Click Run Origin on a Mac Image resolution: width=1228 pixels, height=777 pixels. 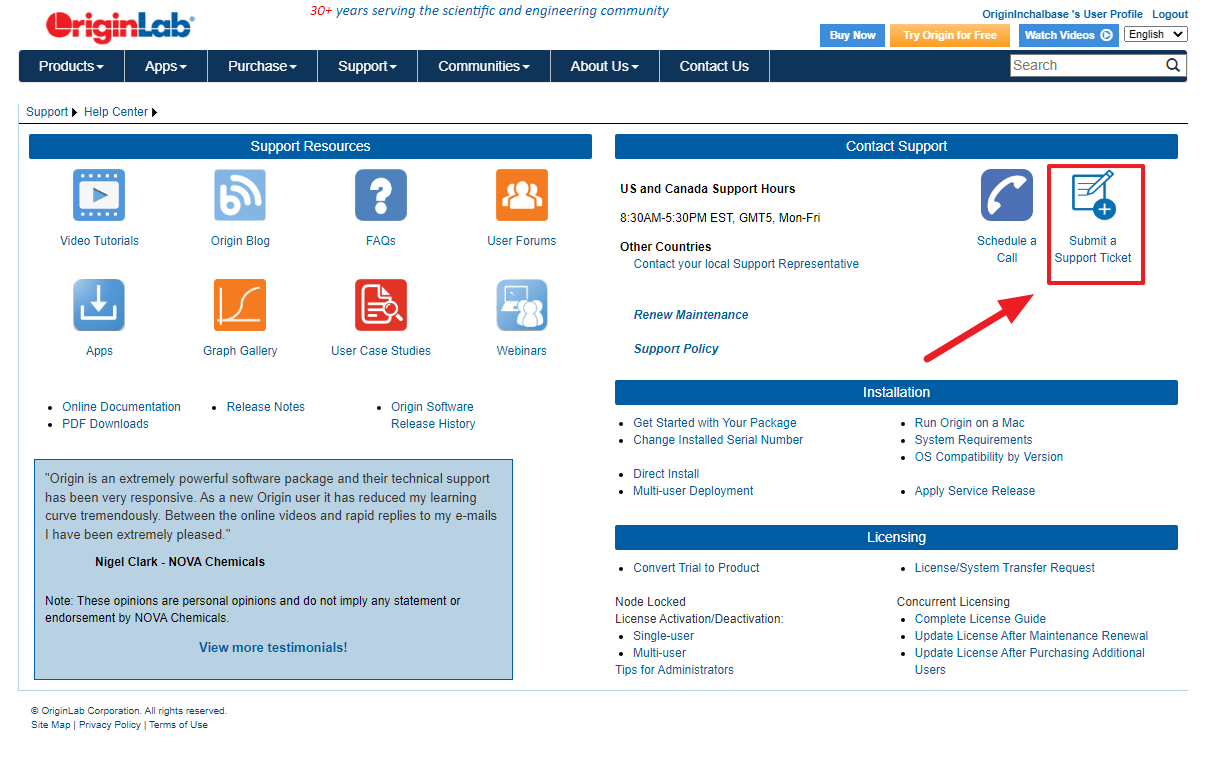[970, 423]
